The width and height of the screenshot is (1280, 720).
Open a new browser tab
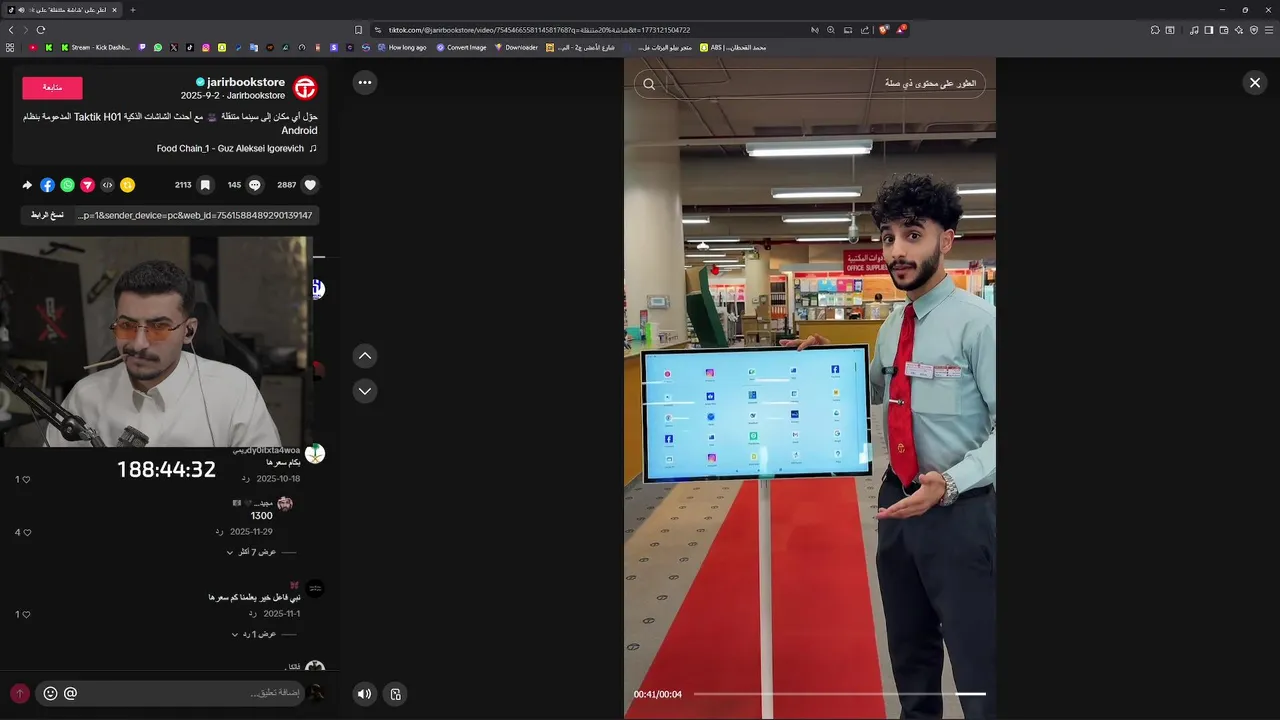click(133, 10)
